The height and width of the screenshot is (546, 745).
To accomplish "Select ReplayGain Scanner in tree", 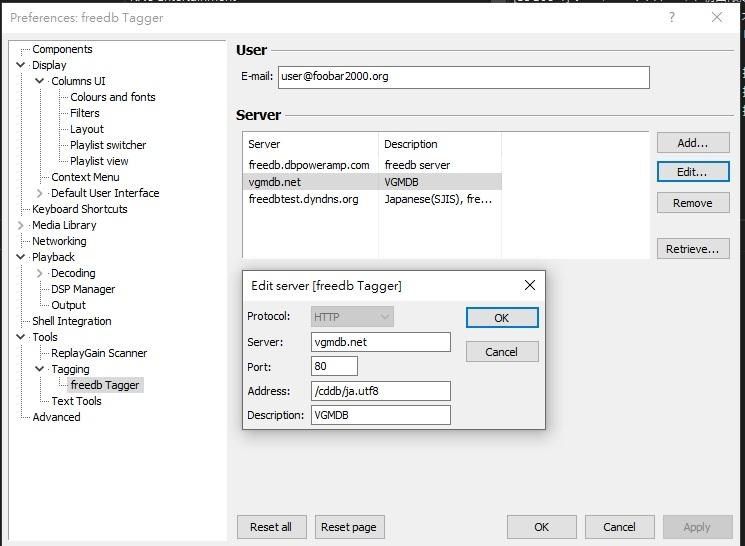I will coord(98,353).
